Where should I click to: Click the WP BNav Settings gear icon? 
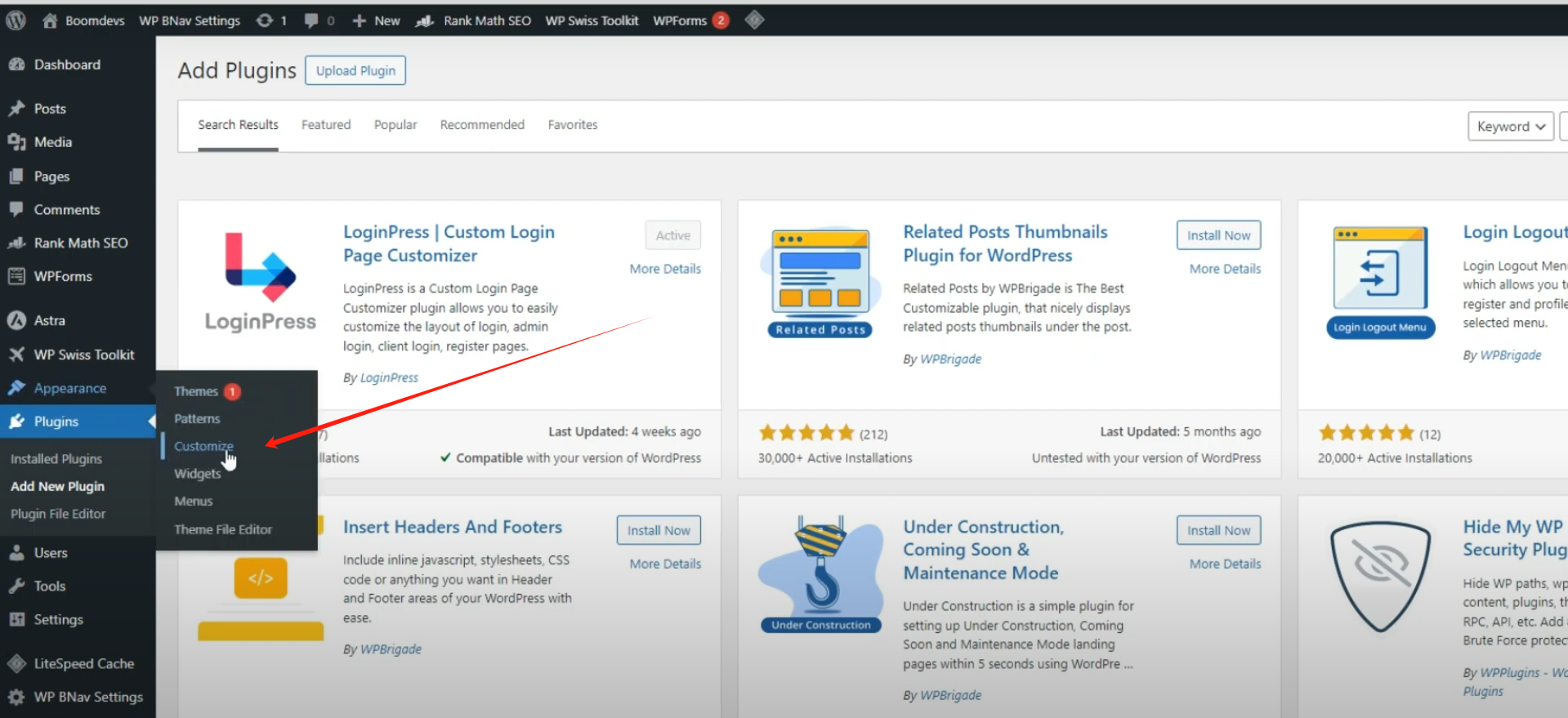point(16,697)
